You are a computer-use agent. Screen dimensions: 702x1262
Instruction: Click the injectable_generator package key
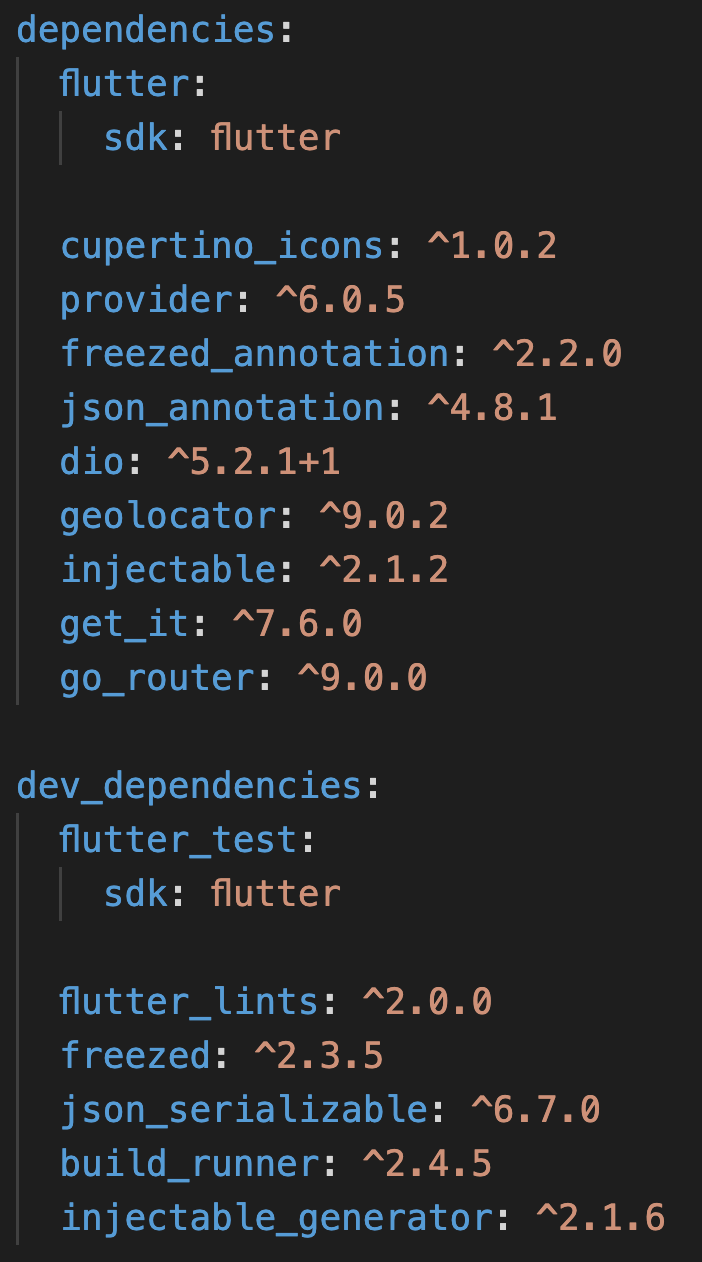276,1218
